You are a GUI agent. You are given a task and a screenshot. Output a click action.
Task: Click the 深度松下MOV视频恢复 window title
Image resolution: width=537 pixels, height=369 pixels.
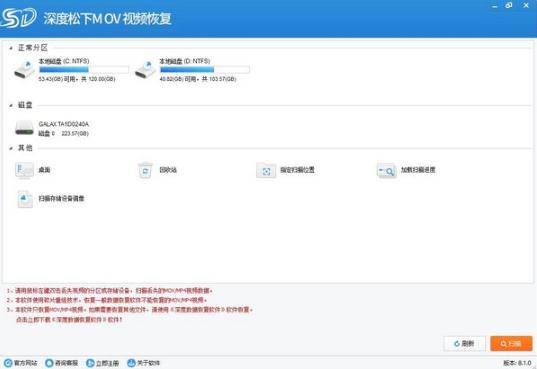point(108,19)
